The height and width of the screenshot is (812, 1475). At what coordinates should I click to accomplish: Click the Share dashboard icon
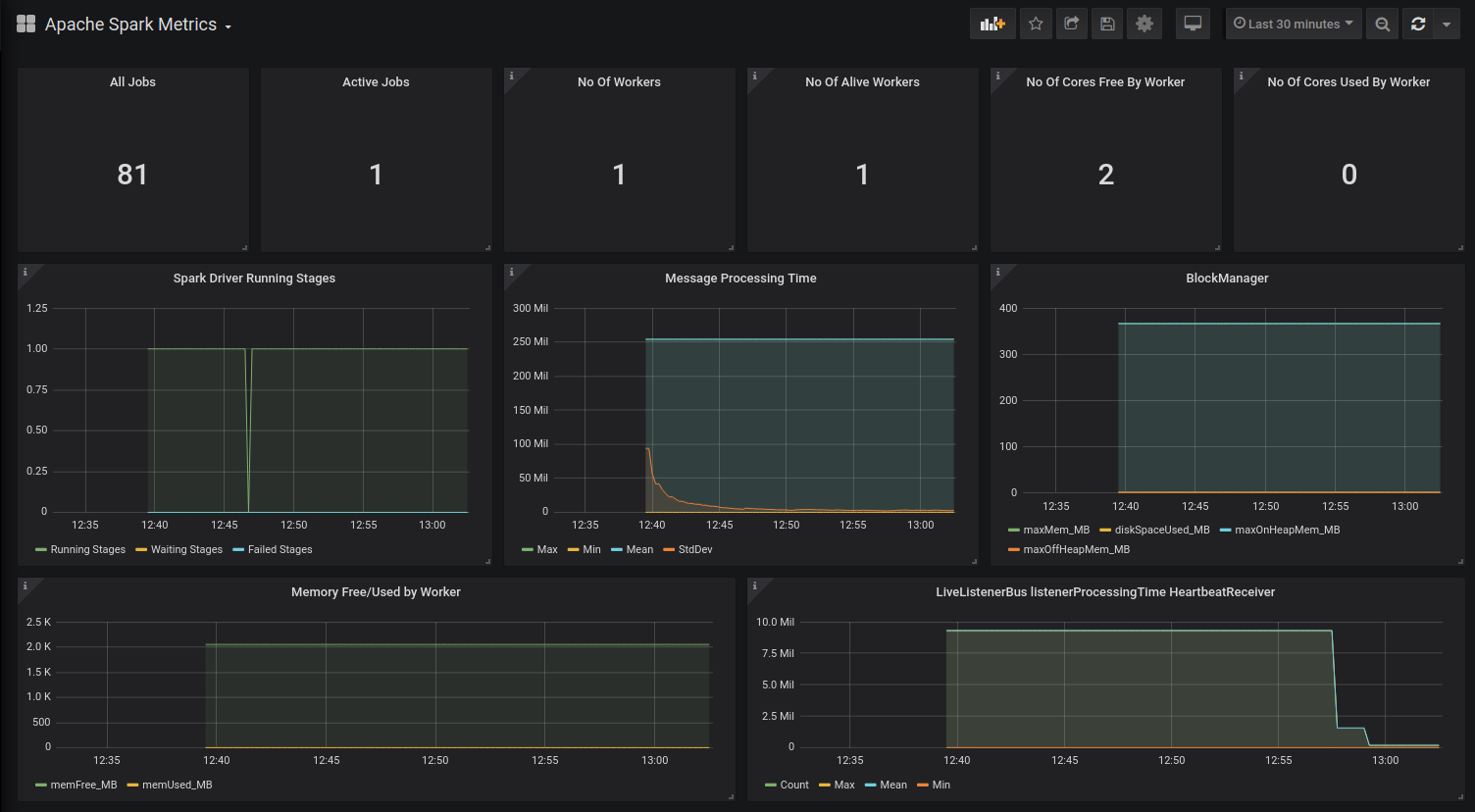pos(1071,24)
